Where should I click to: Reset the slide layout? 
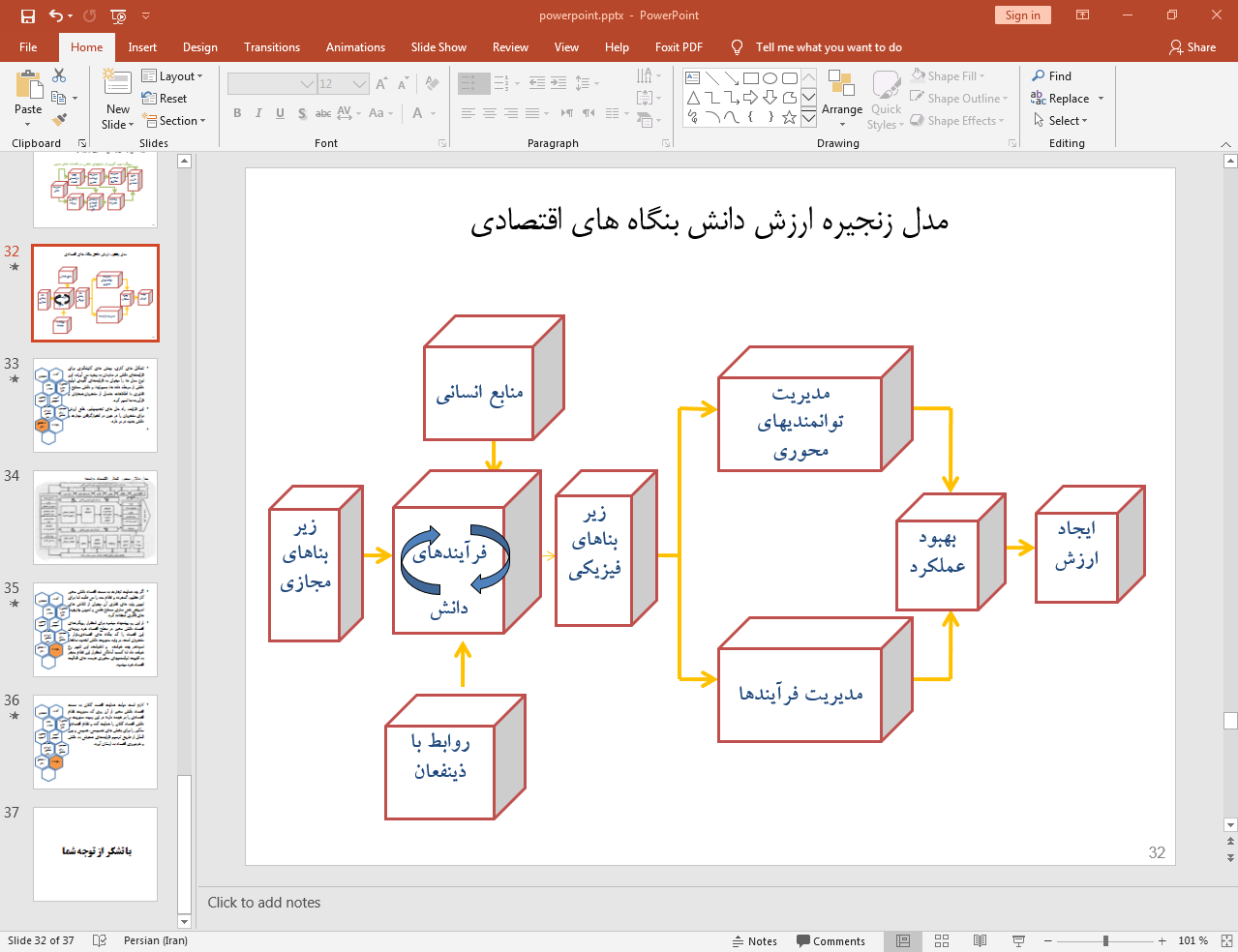pyautogui.click(x=165, y=98)
